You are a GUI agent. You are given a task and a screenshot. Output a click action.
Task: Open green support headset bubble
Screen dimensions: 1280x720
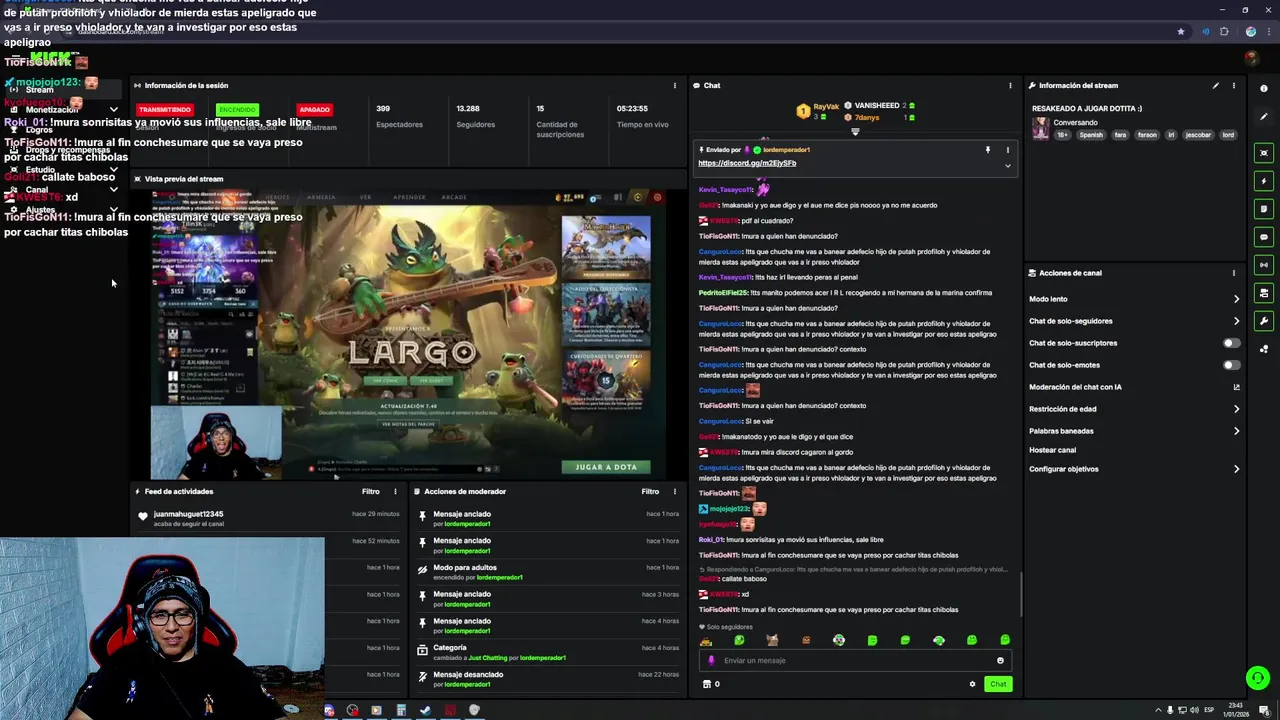tap(1258, 678)
